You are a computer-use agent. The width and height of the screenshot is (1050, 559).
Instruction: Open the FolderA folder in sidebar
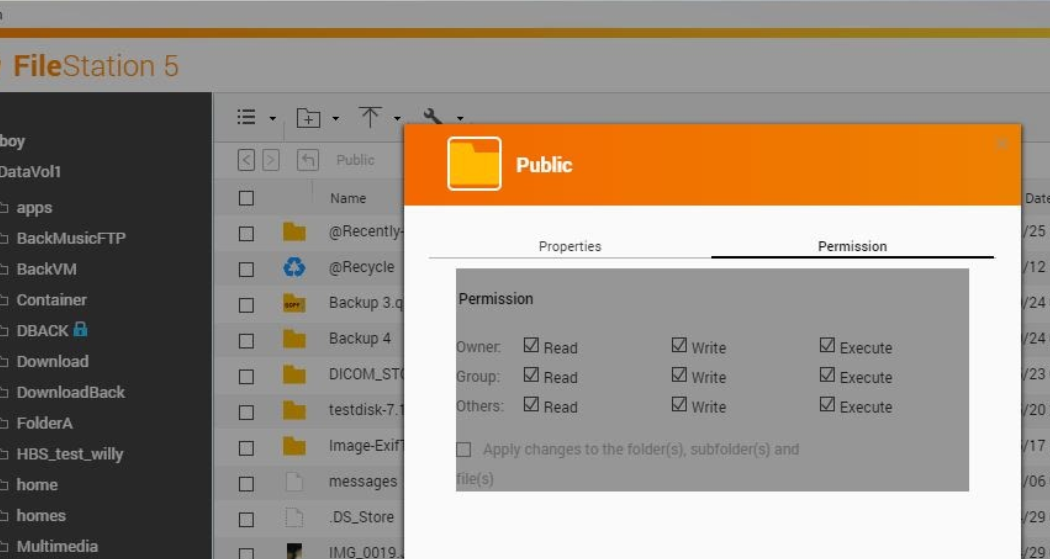[x=44, y=423]
